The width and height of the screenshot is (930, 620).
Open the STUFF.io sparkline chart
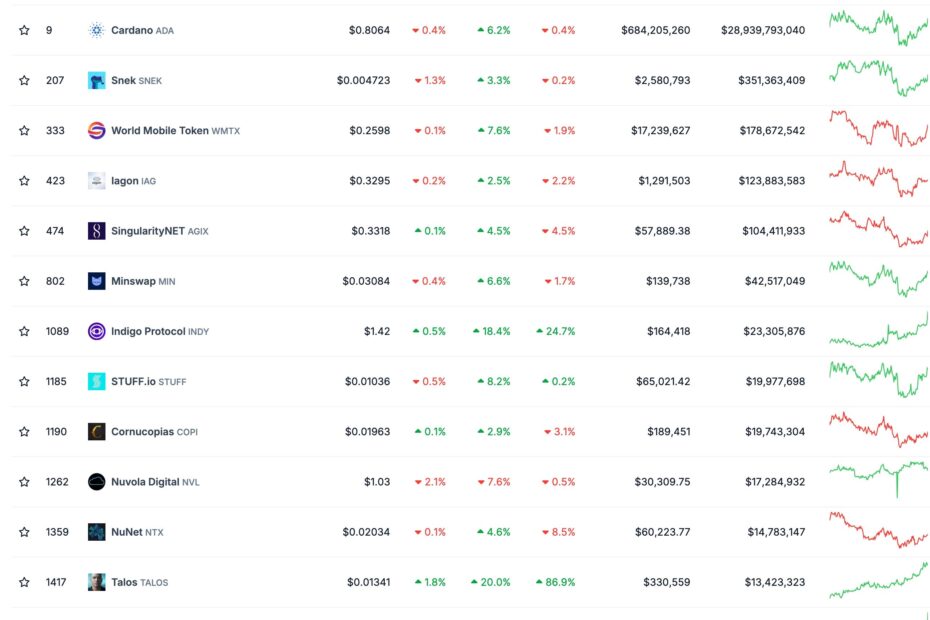879,379
